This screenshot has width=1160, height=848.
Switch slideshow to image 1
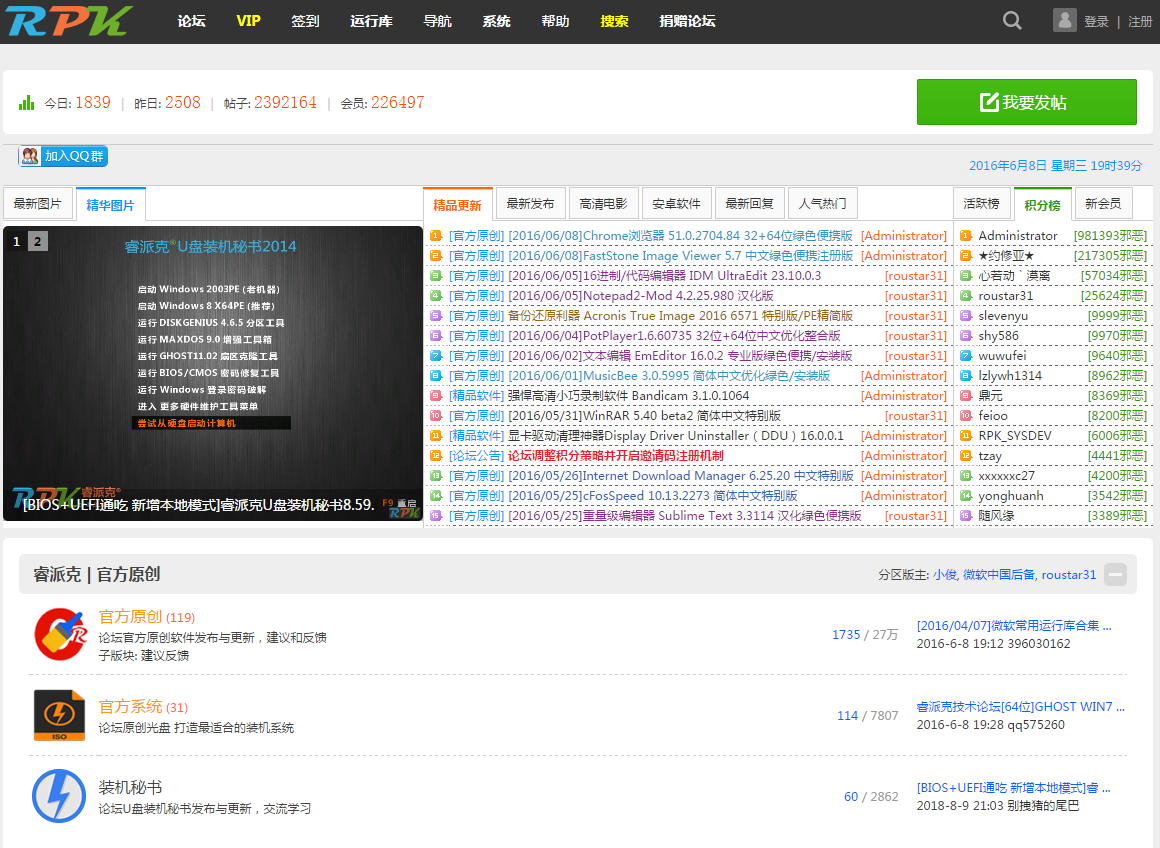coord(17,241)
